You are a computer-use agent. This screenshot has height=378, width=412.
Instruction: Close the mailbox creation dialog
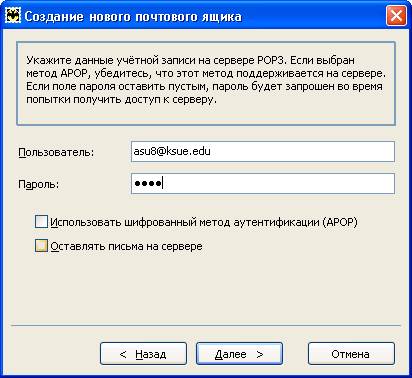[x=396, y=16]
